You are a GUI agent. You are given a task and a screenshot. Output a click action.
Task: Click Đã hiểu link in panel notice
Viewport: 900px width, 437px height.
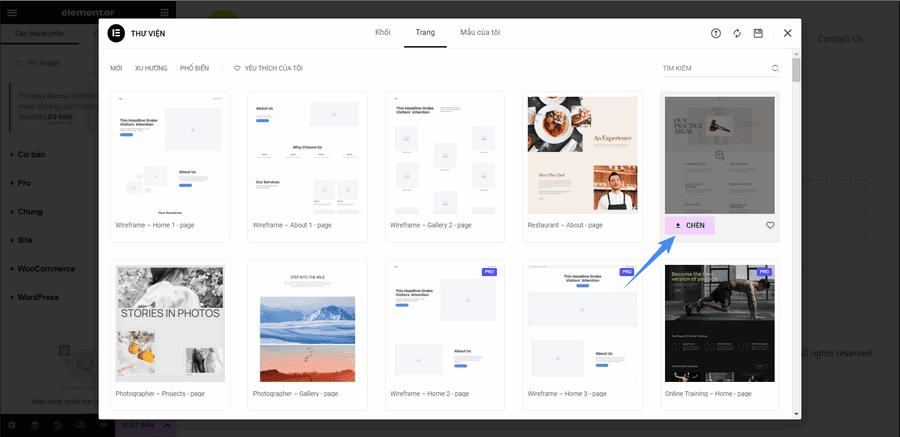[62, 117]
